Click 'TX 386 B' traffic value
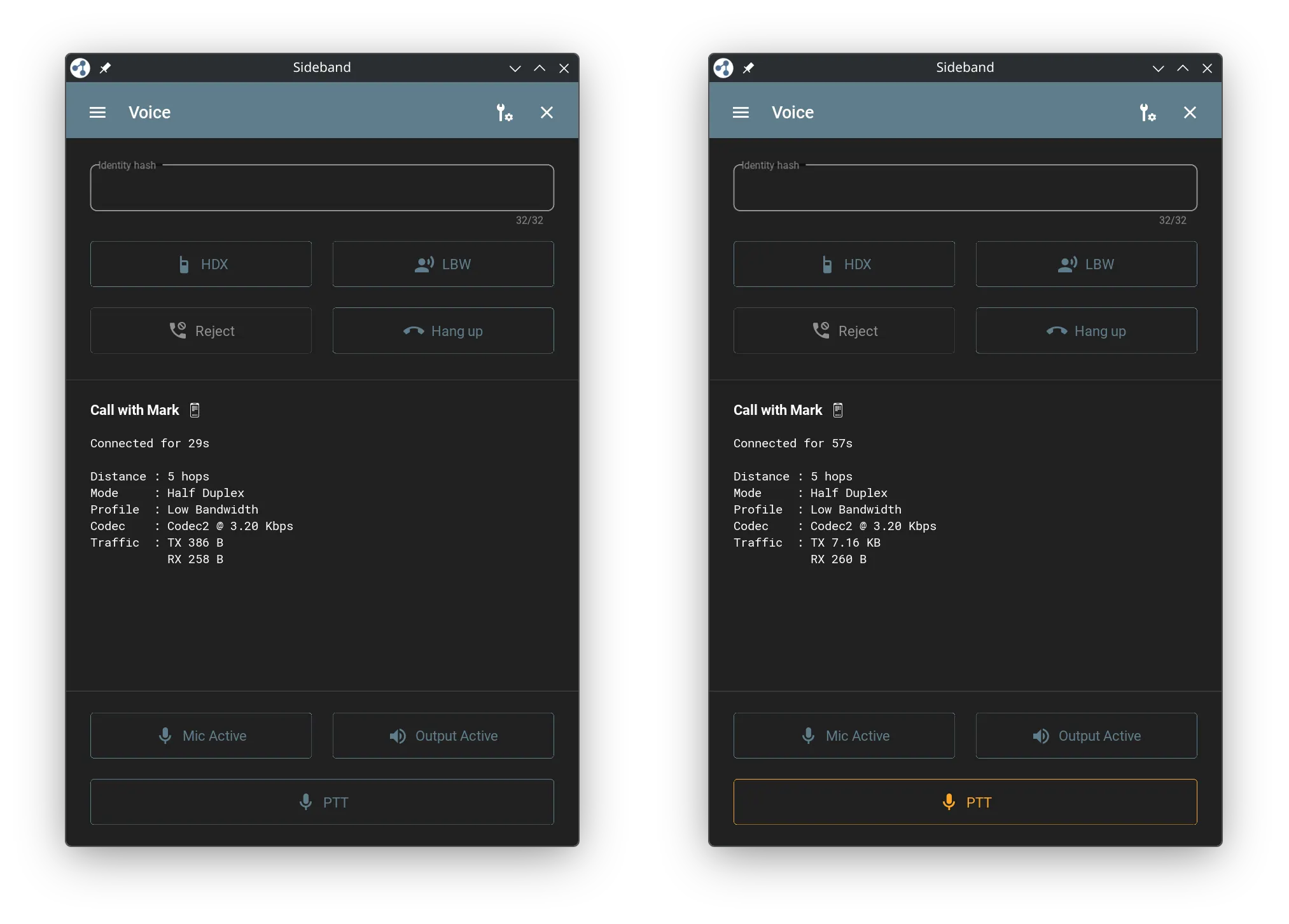Screen dimensions: 1289x924 [195, 543]
